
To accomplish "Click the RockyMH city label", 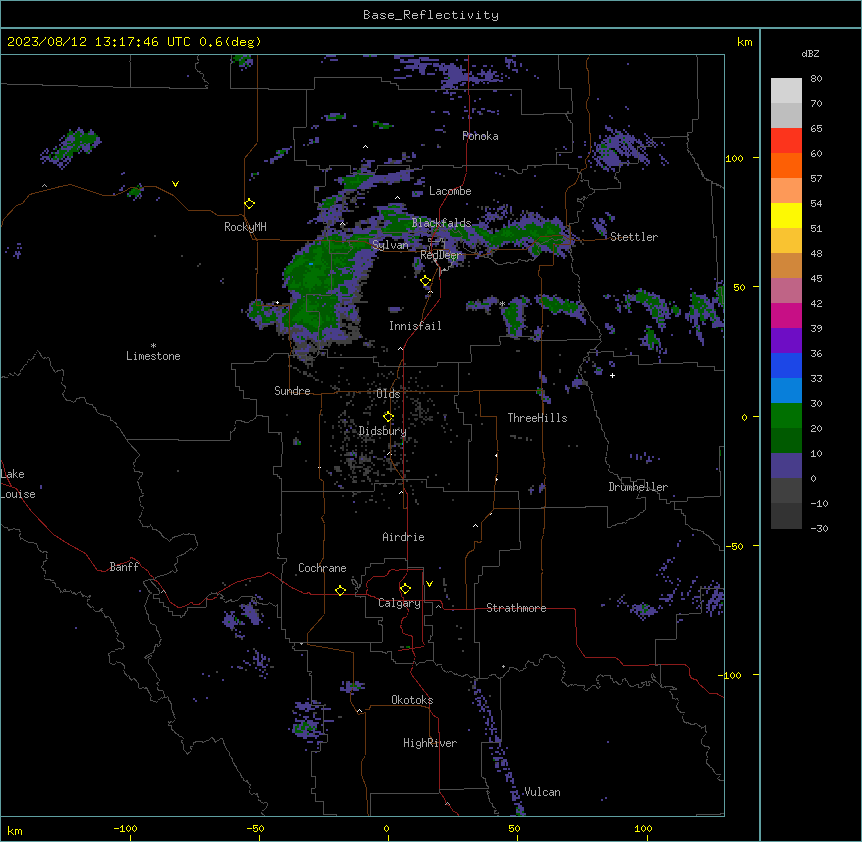I will (245, 227).
